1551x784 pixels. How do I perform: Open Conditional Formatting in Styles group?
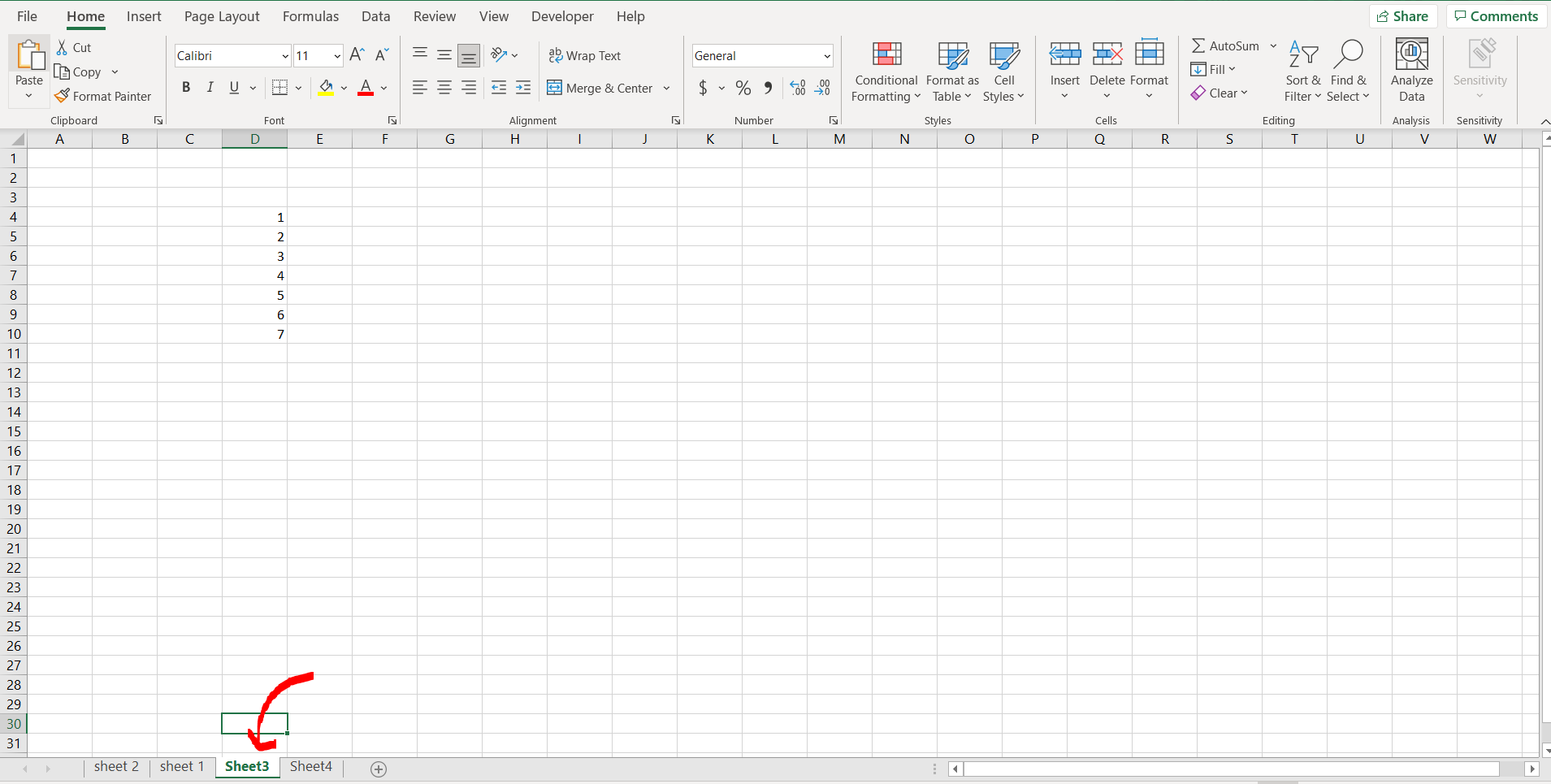pyautogui.click(x=886, y=73)
